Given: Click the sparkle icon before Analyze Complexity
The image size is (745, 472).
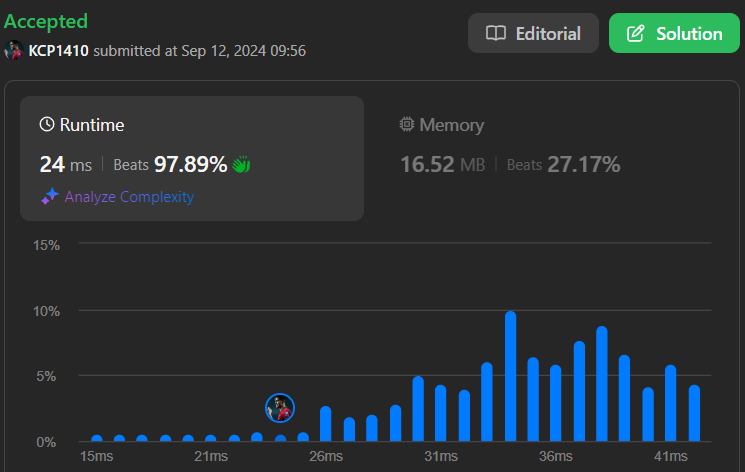Looking at the screenshot, I should (x=50, y=197).
